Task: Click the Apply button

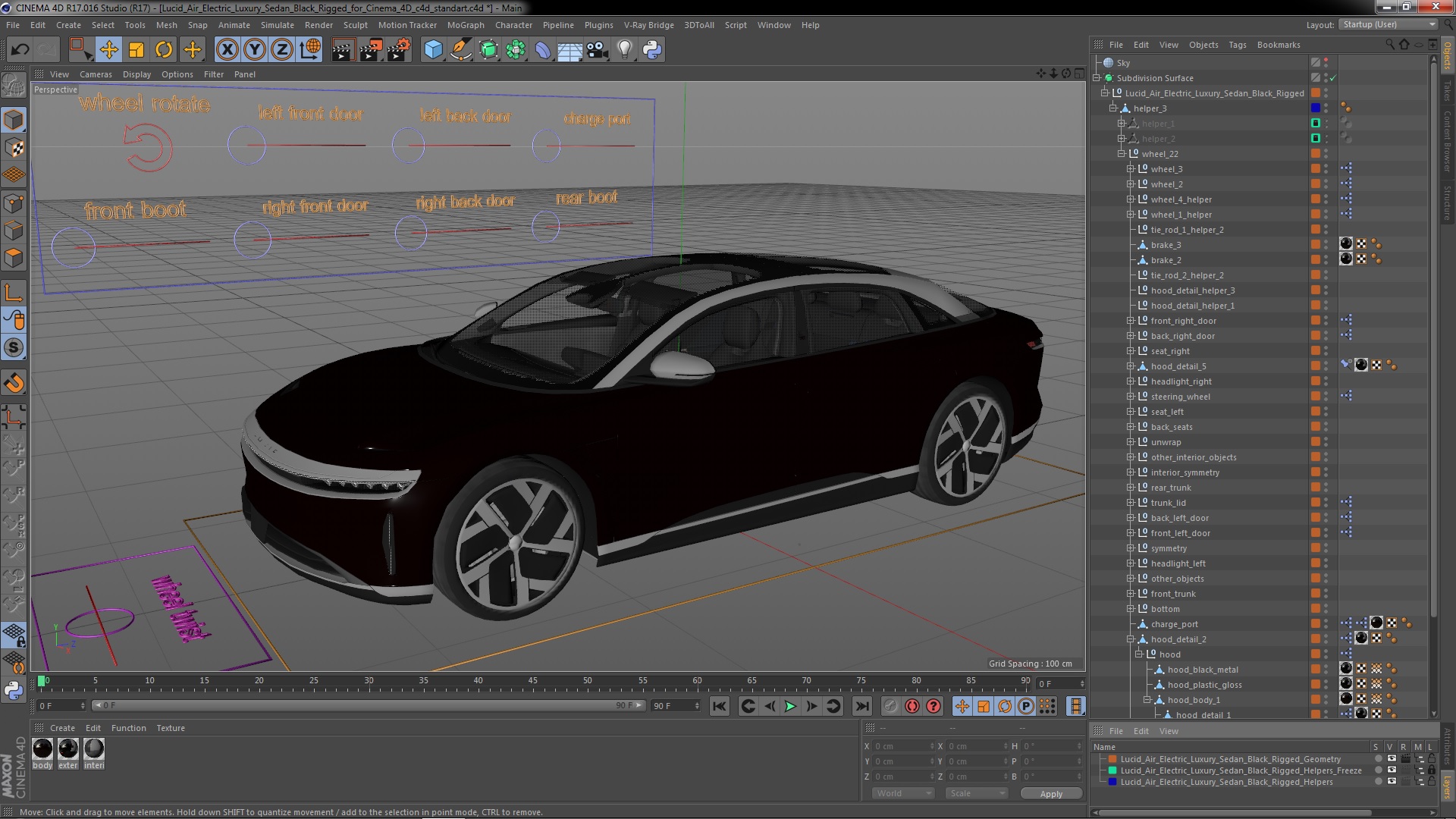Action: [x=1050, y=793]
